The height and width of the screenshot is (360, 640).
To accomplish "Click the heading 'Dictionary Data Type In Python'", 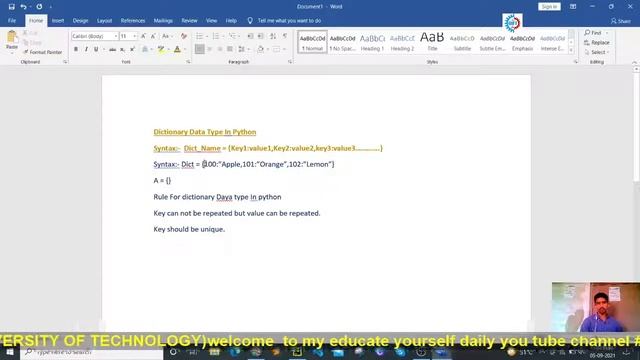I will click(205, 132).
